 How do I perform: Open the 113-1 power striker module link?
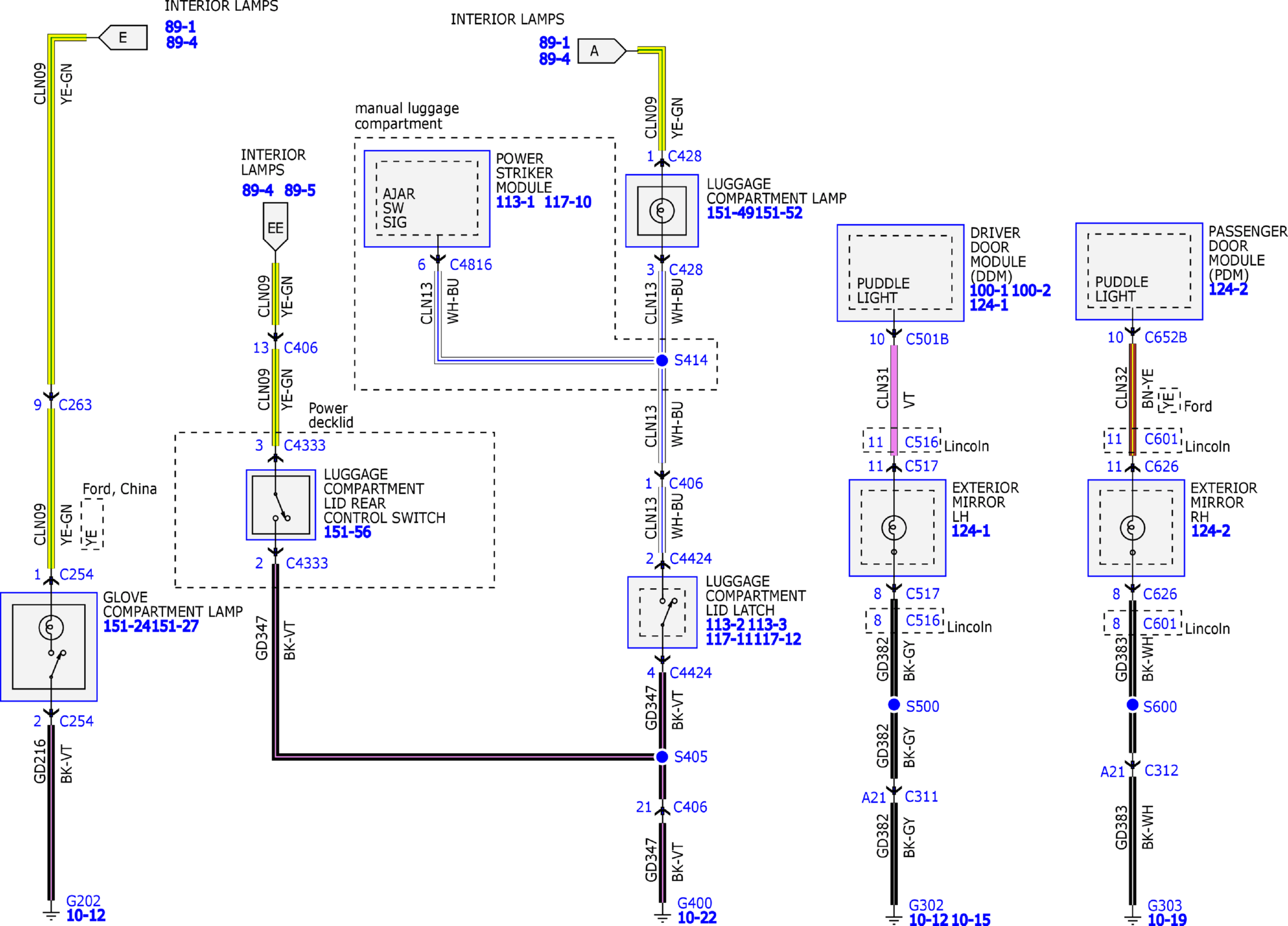(x=515, y=202)
